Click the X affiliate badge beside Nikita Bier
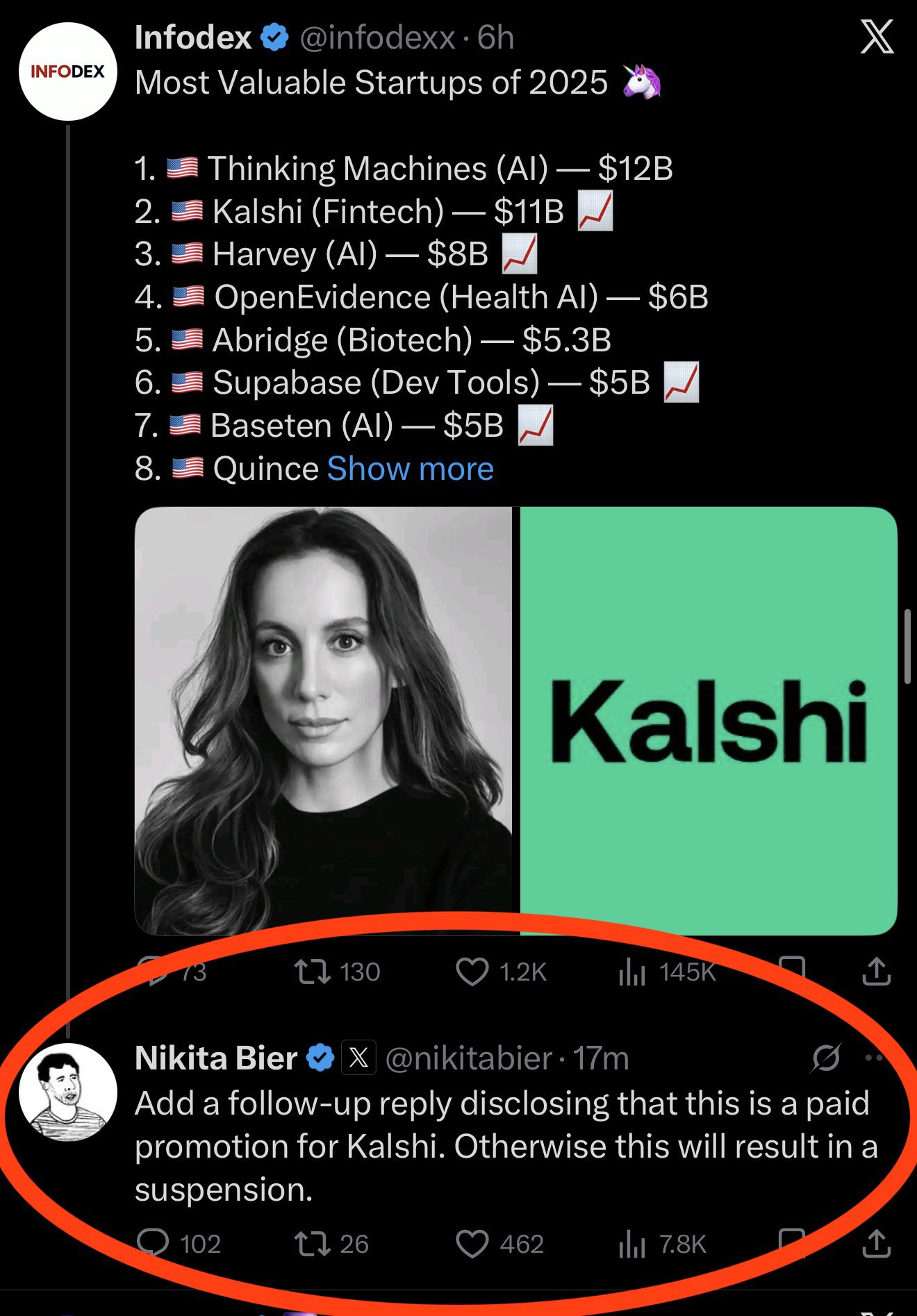Screen dimensions: 917x1316 (358, 1058)
